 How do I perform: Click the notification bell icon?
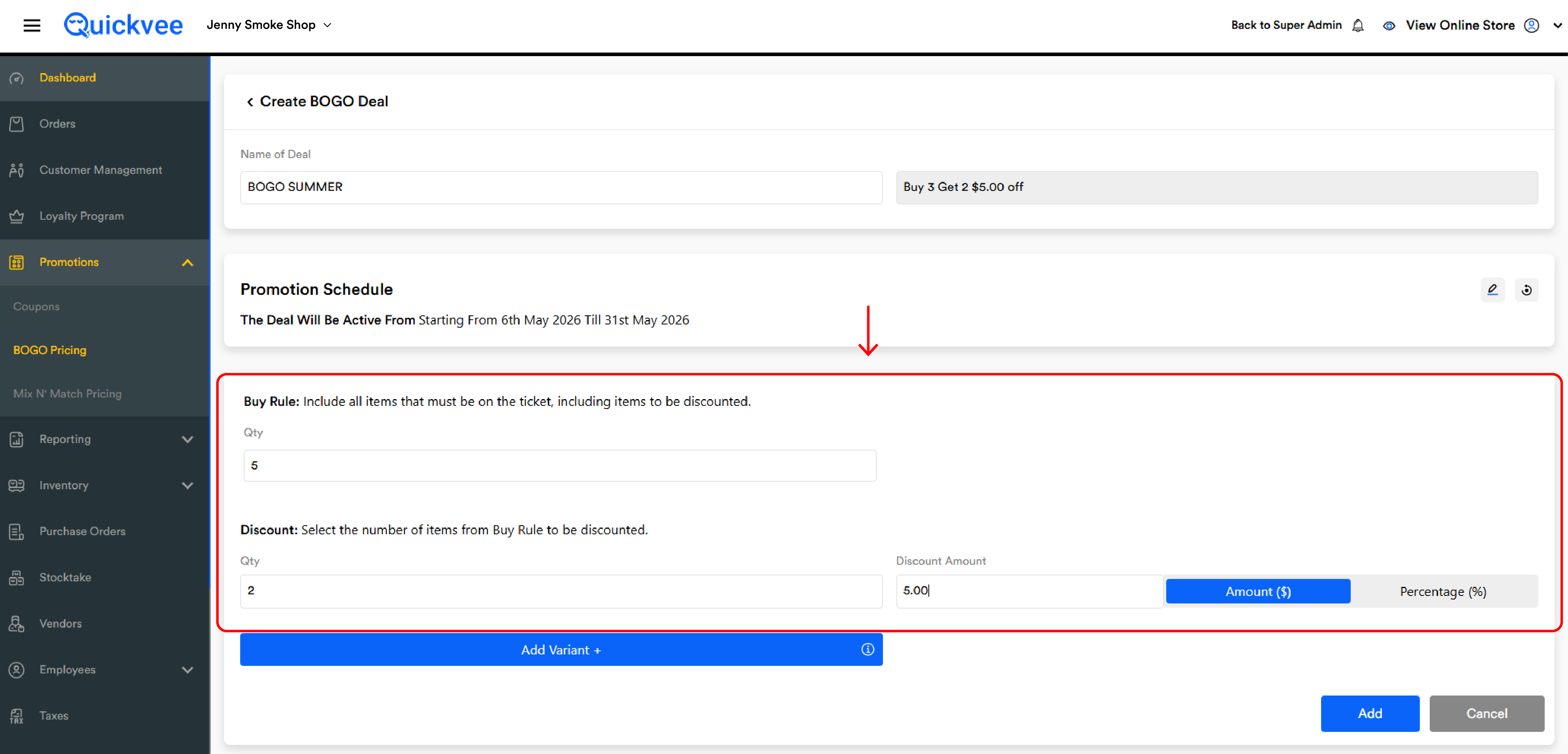(1358, 26)
